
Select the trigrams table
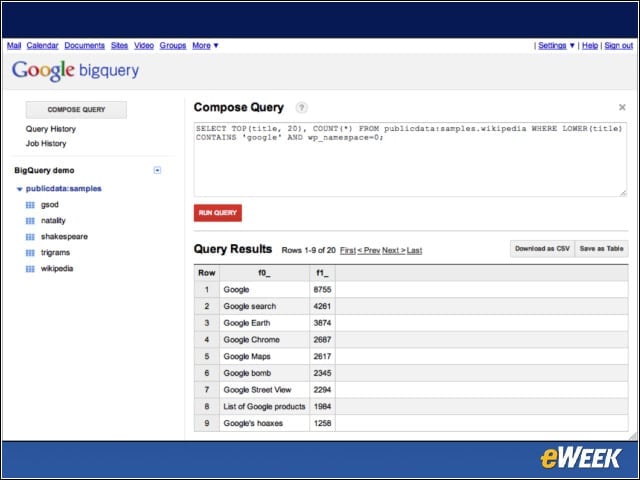pos(55,252)
